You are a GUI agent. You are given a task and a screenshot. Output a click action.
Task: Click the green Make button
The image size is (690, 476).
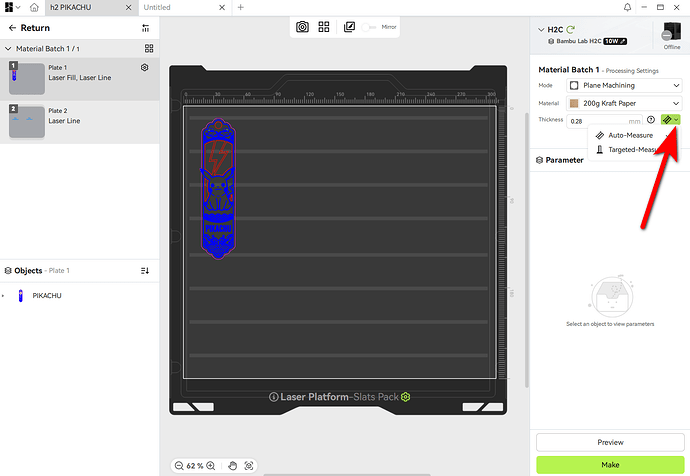point(610,465)
